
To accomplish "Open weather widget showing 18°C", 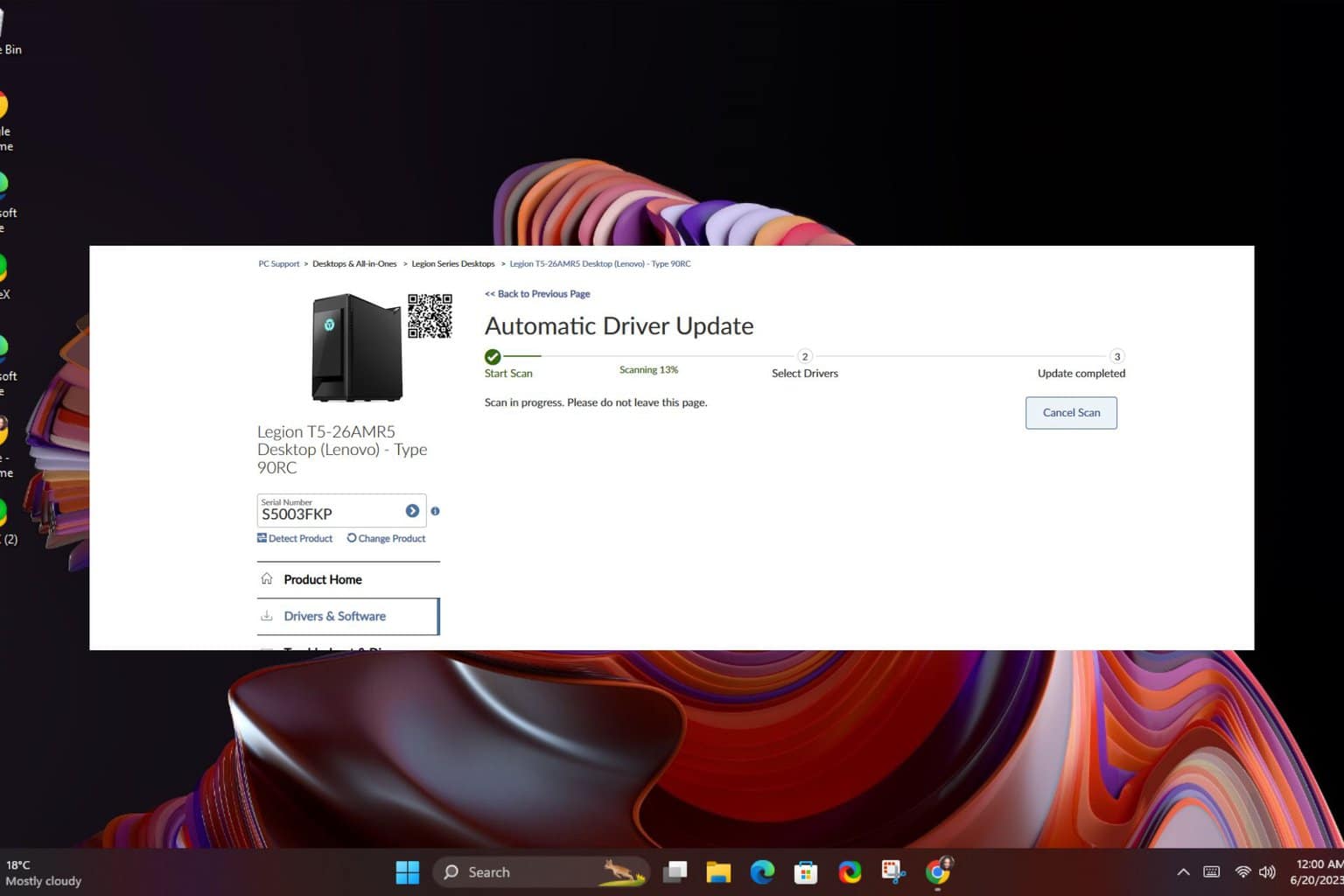I will pyautogui.click(x=44, y=872).
